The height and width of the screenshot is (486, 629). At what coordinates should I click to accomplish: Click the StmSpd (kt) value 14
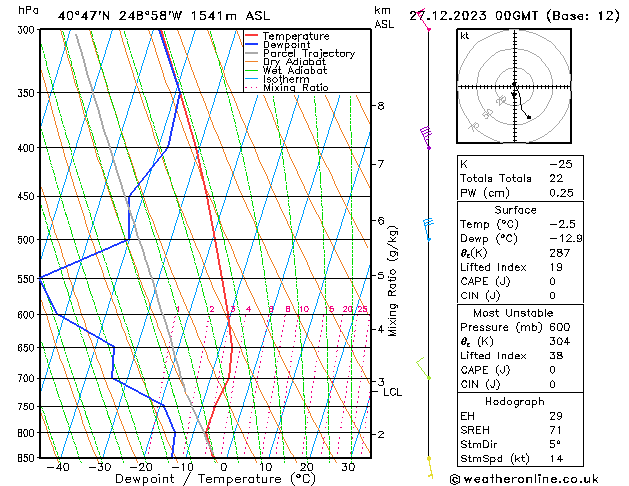click(556, 459)
